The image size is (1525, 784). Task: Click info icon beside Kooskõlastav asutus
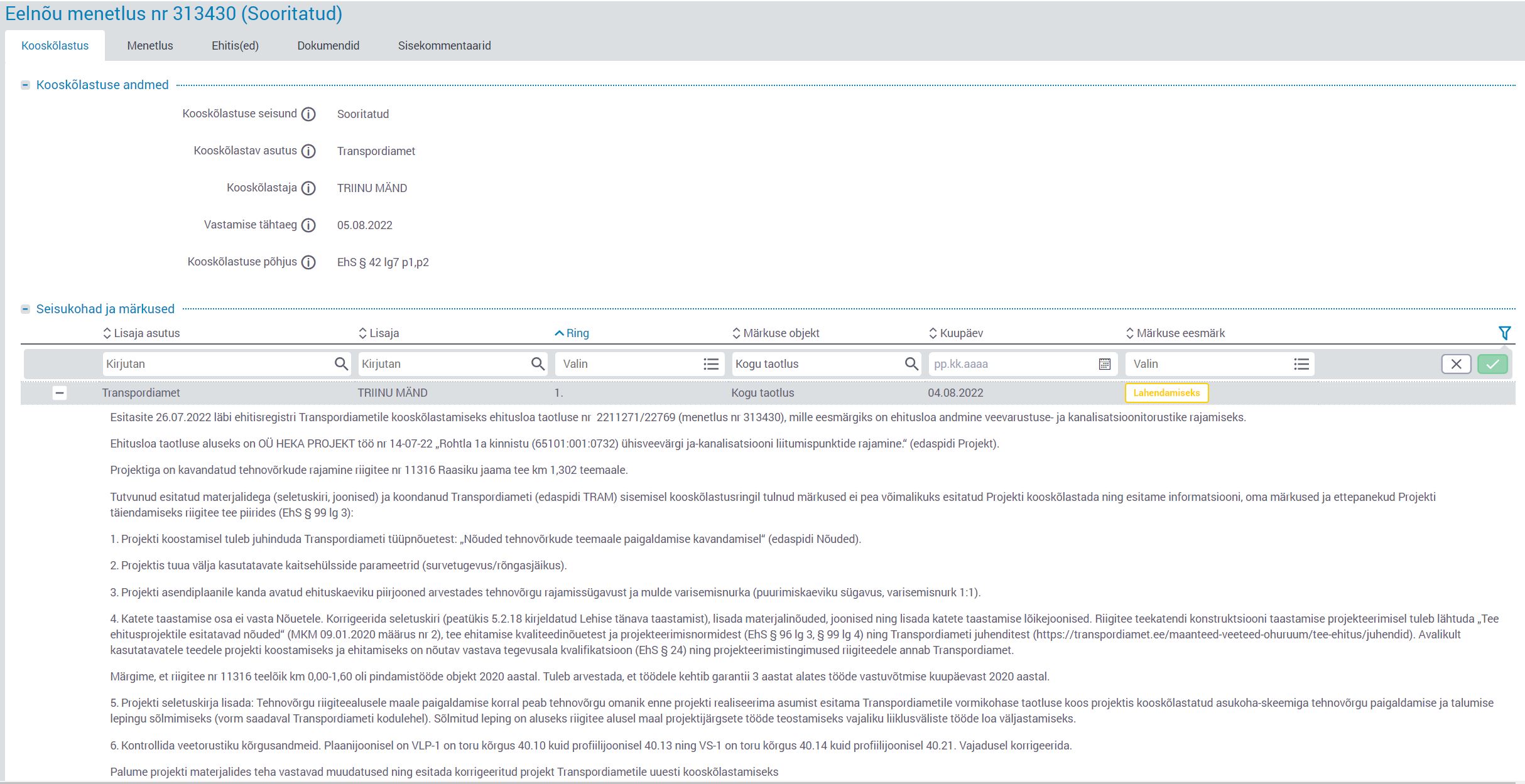point(308,151)
